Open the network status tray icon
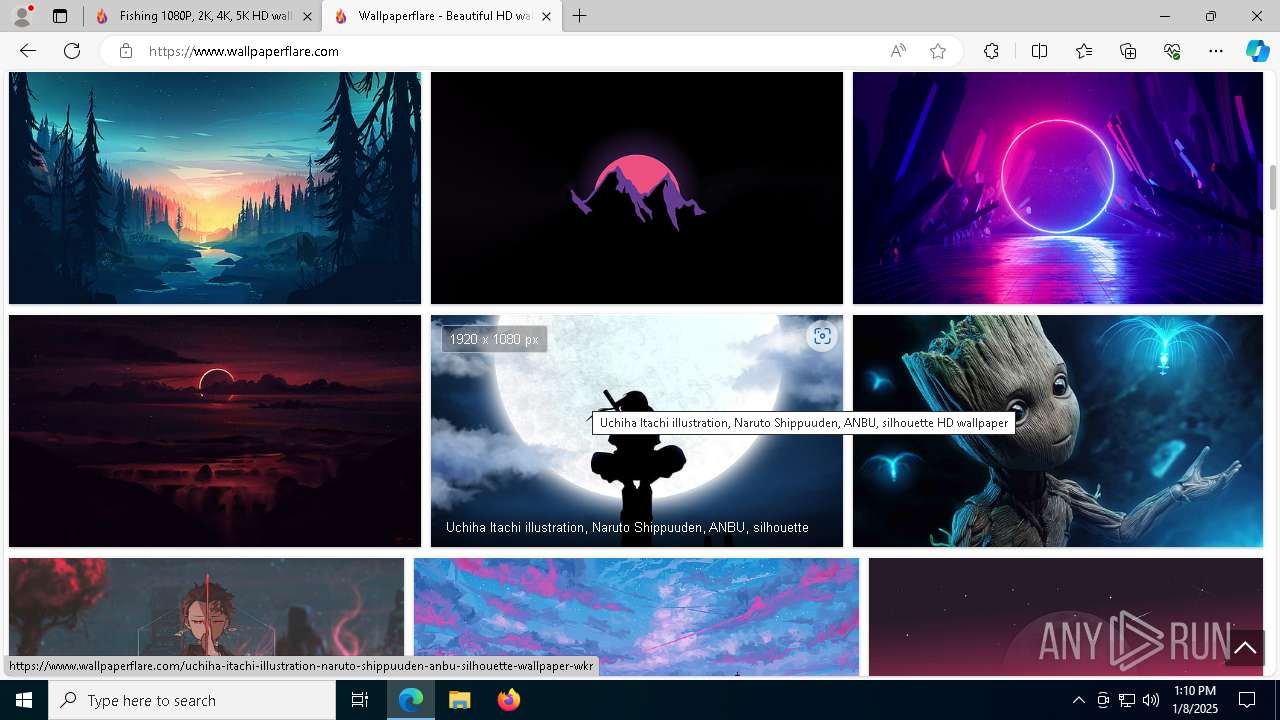Viewport: 1280px width, 720px height. click(x=1127, y=700)
